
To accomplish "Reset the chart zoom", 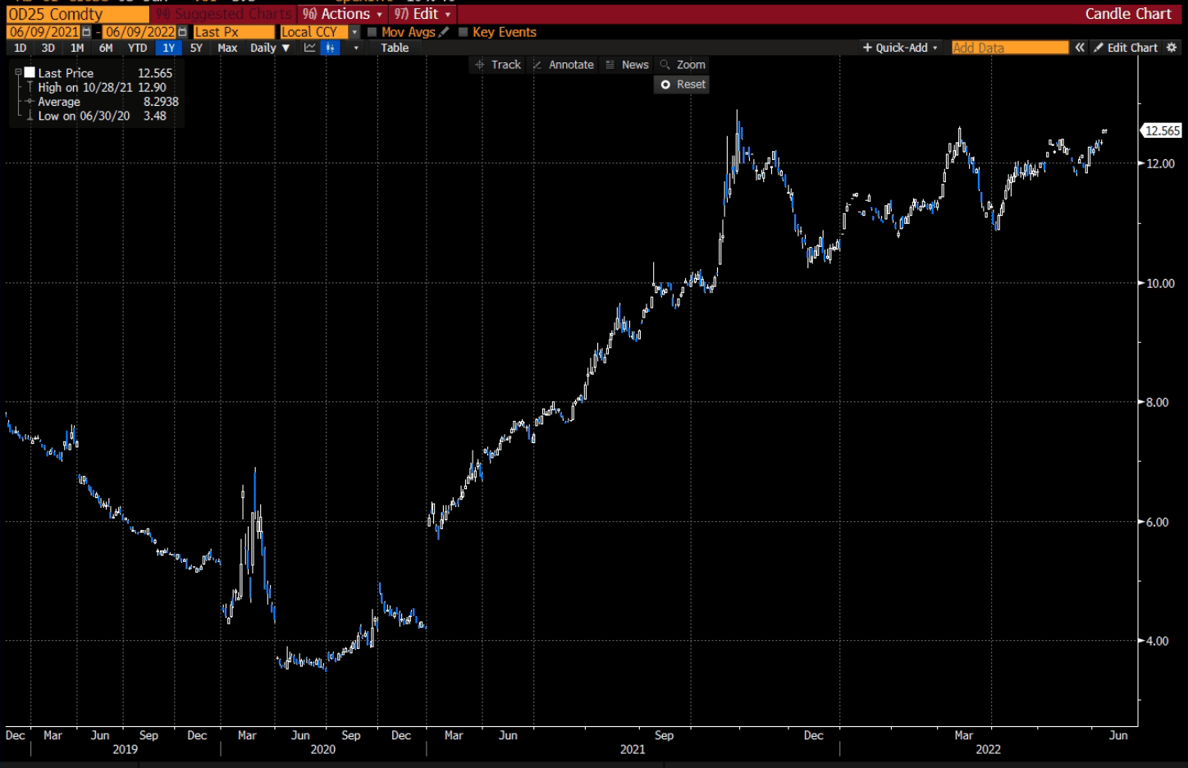I will pos(682,84).
